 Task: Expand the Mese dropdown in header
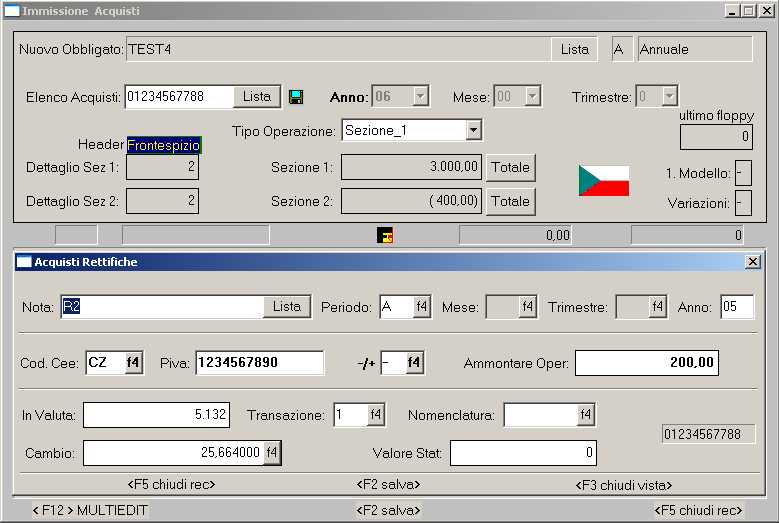coord(532,96)
